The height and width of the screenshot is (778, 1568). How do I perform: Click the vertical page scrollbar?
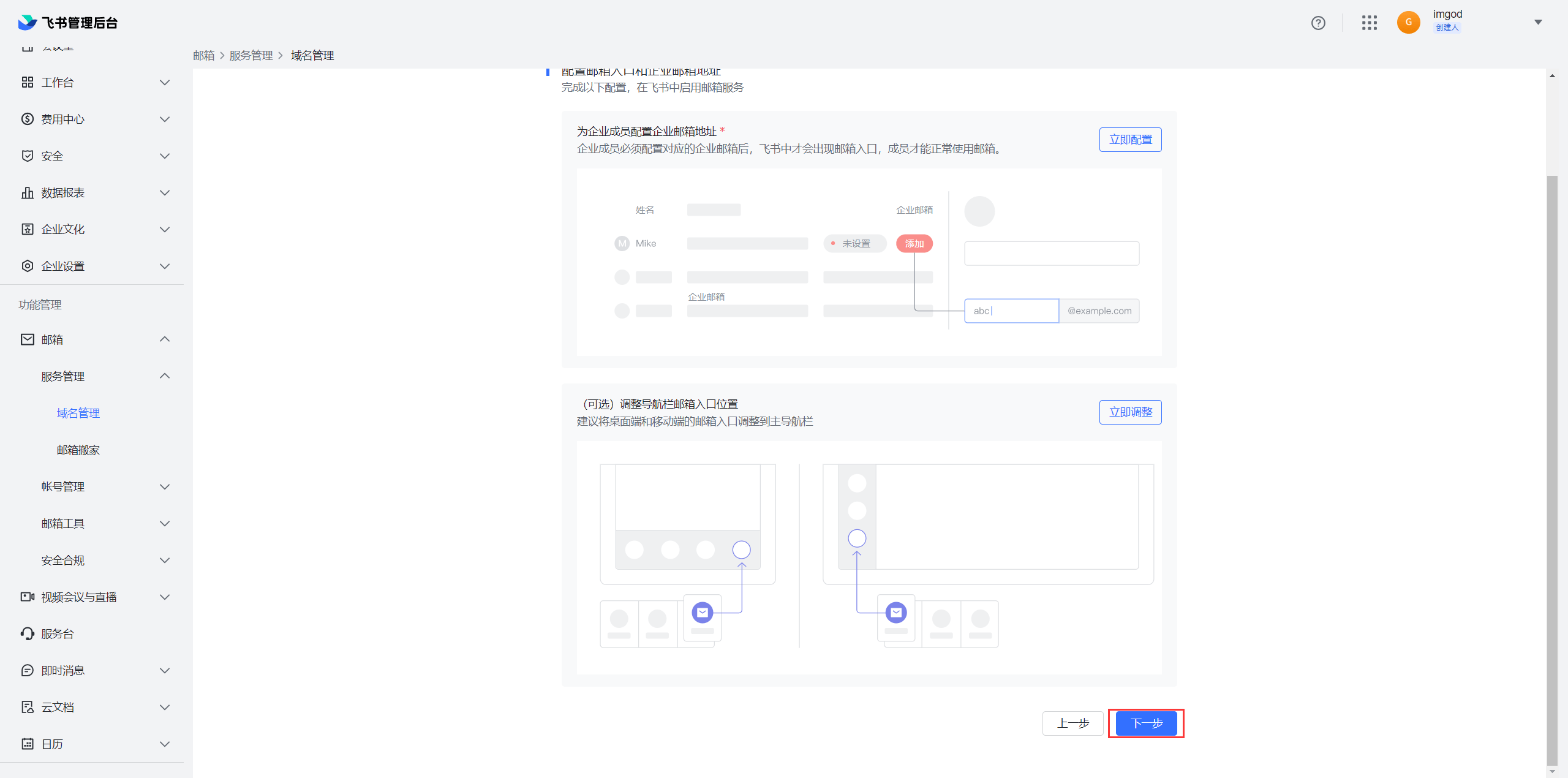pos(1551,466)
